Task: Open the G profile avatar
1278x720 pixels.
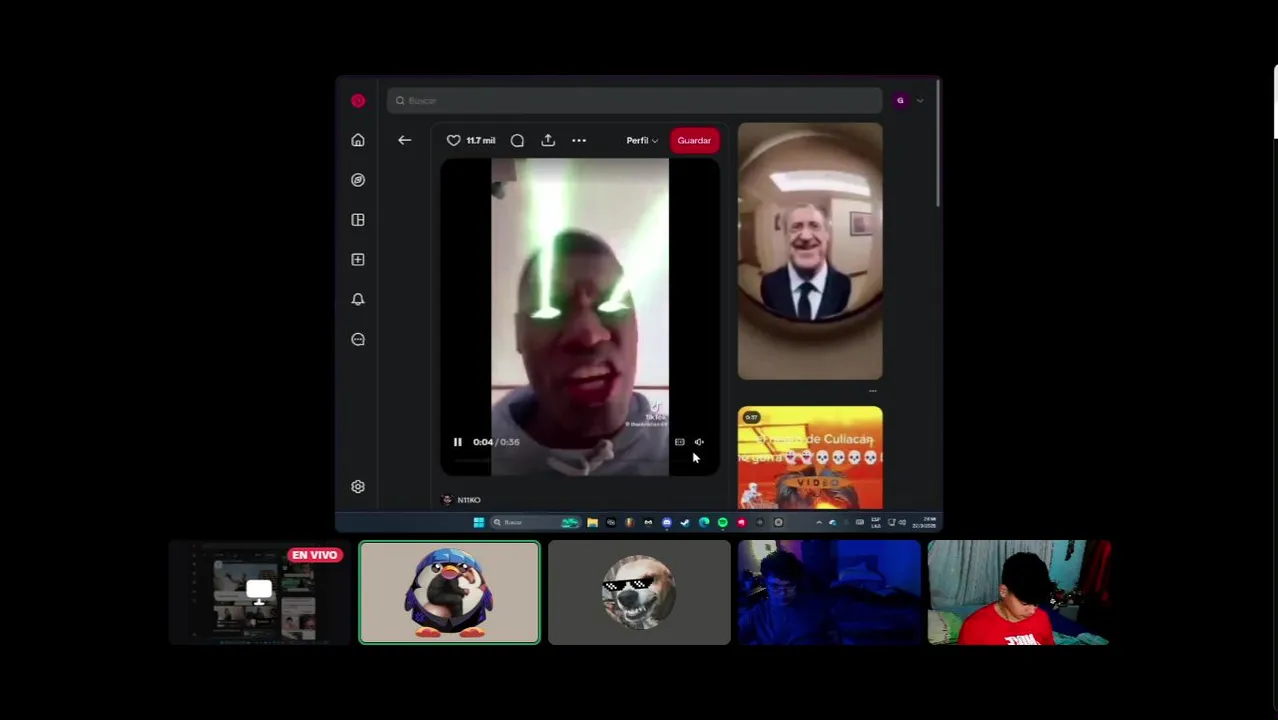Action: 900,100
